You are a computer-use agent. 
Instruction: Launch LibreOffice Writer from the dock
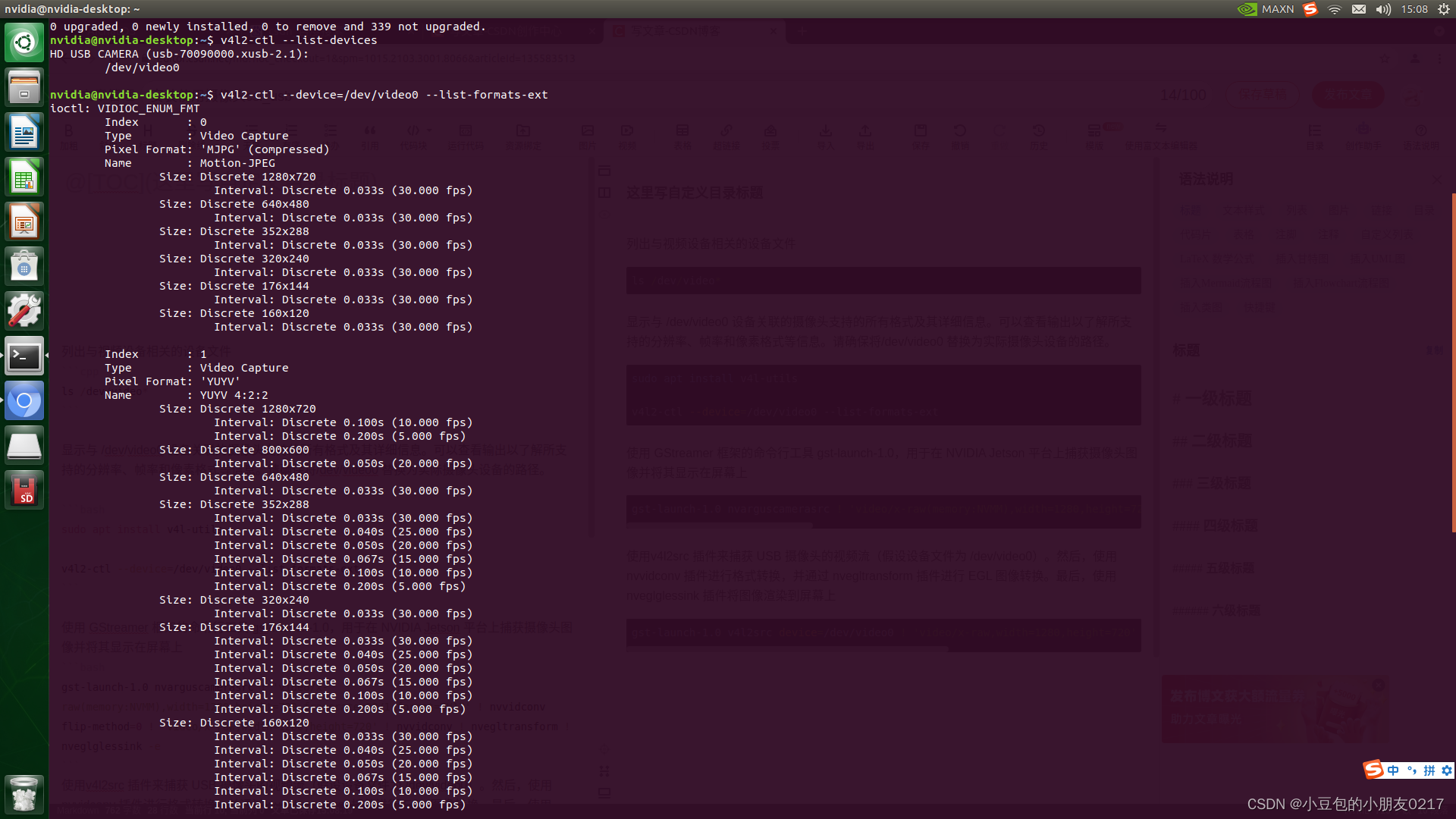(24, 132)
